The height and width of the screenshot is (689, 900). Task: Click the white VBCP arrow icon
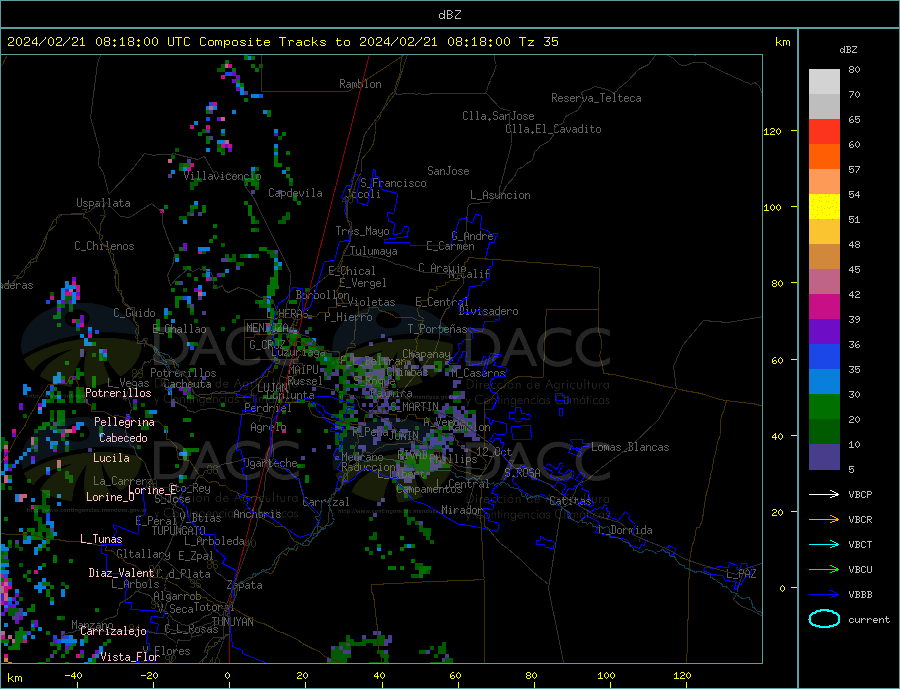tap(824, 494)
